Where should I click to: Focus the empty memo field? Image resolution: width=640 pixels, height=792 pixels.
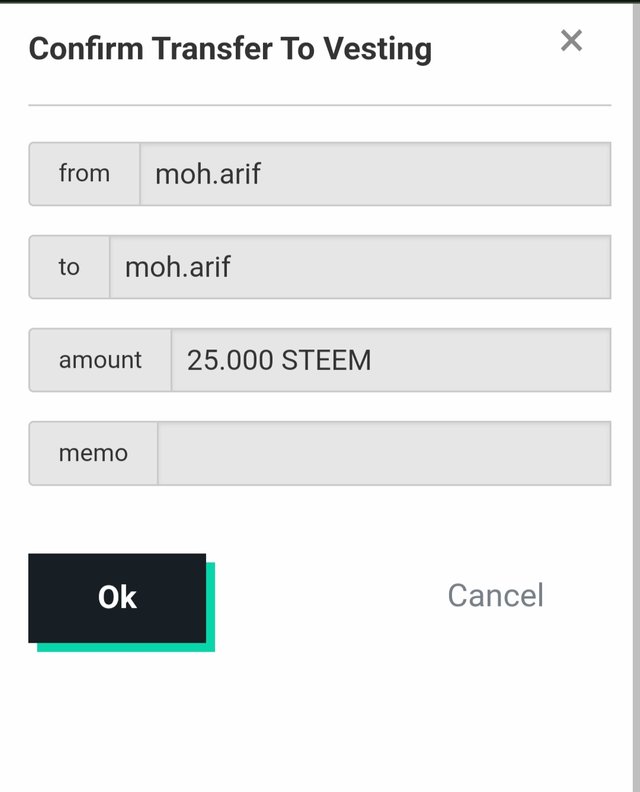click(384, 453)
